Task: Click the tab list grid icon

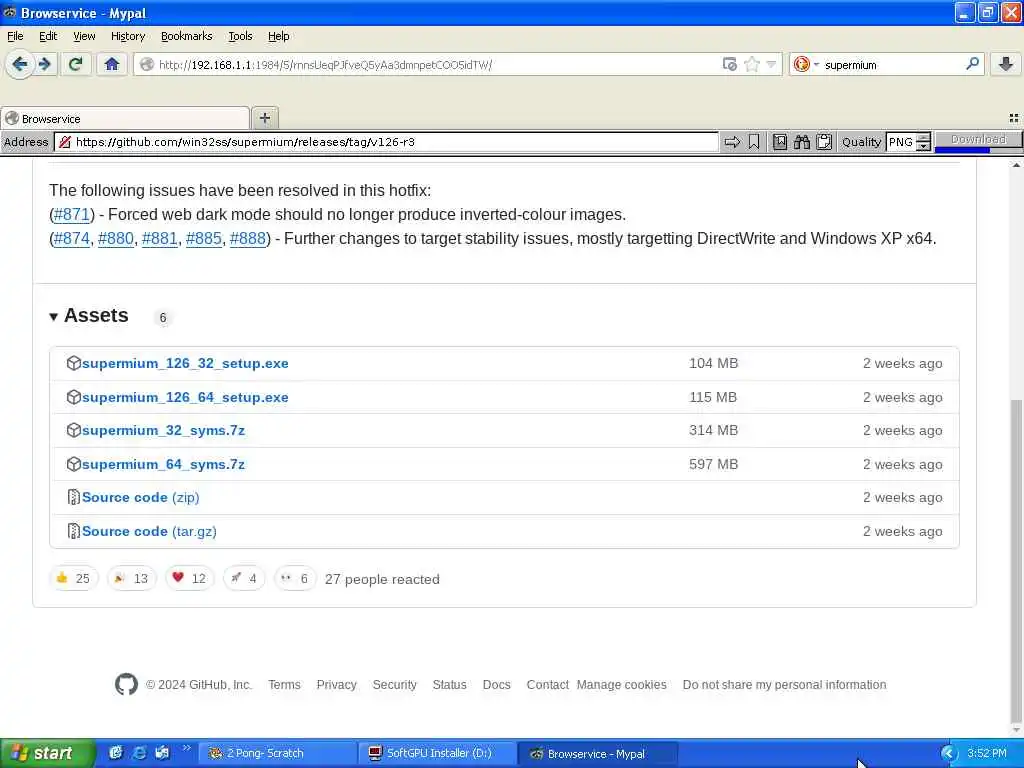Action: 1014,118
